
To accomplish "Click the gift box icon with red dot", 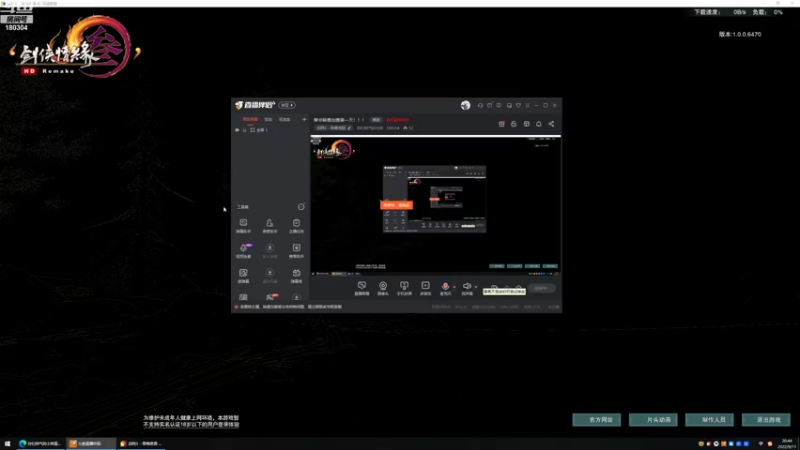I will (x=502, y=124).
